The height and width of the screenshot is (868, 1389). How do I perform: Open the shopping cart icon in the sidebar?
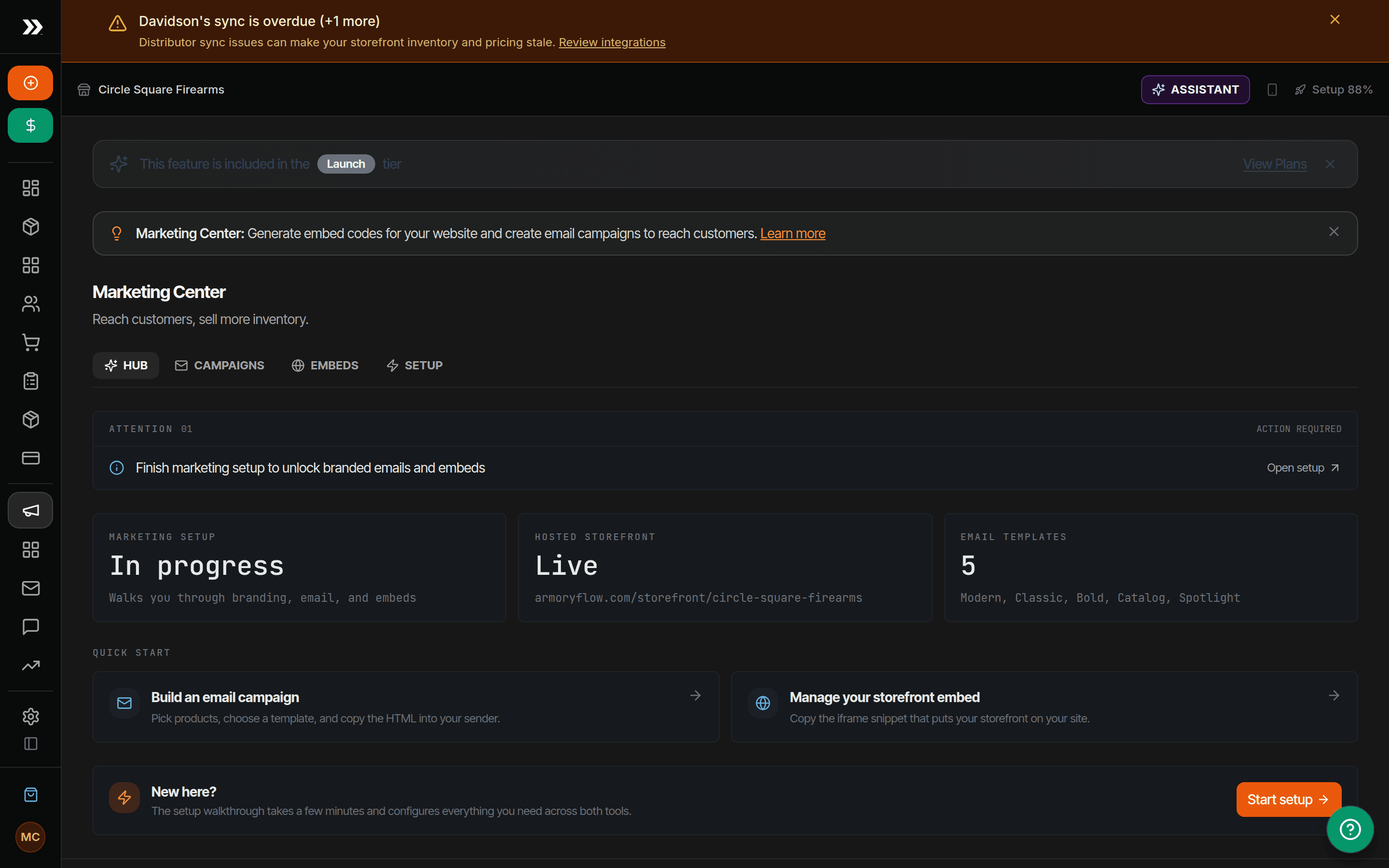pos(30,342)
